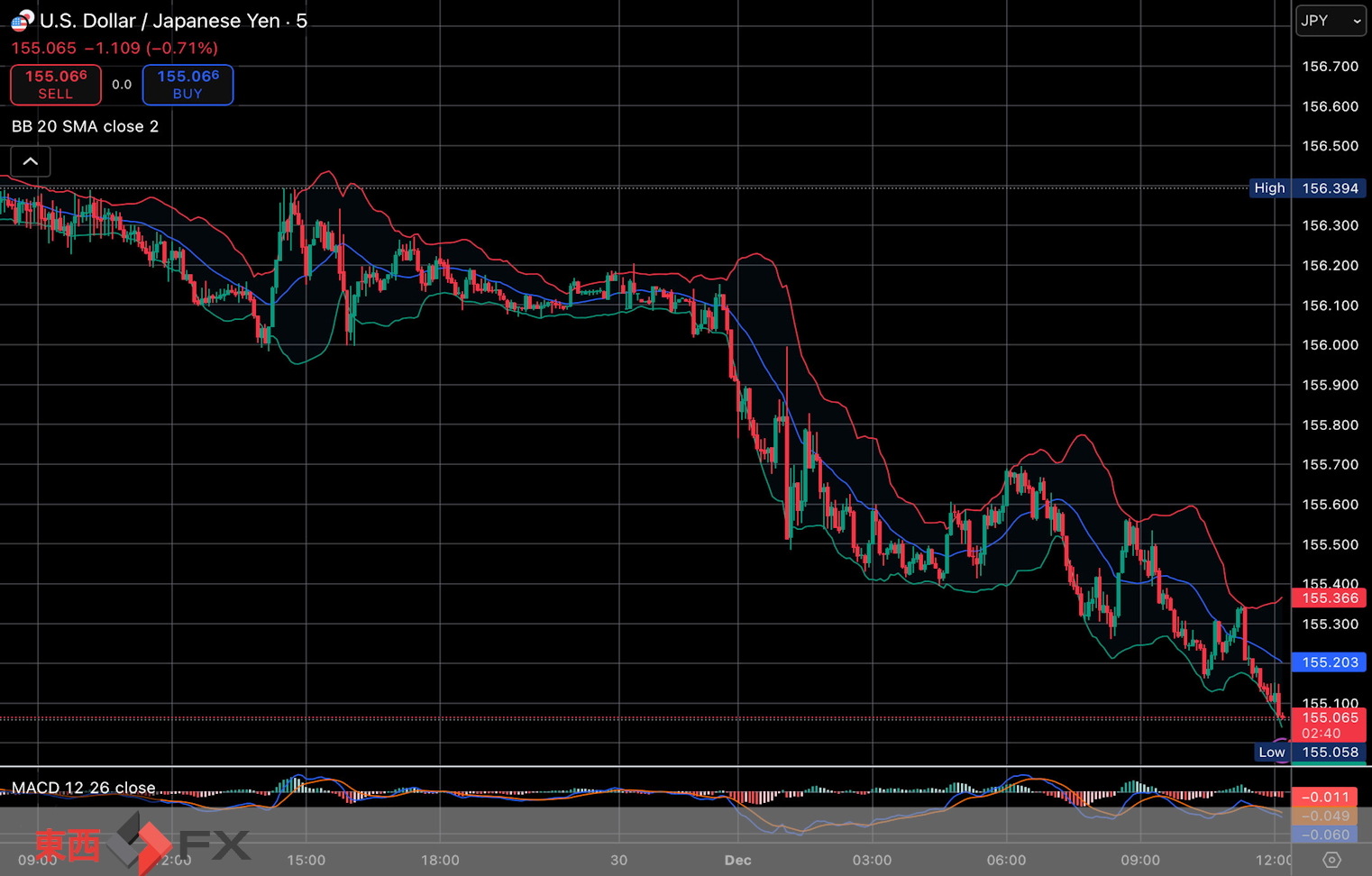Select the BB 20 SMA close 2 indicator
1372x876 pixels.
(85, 126)
